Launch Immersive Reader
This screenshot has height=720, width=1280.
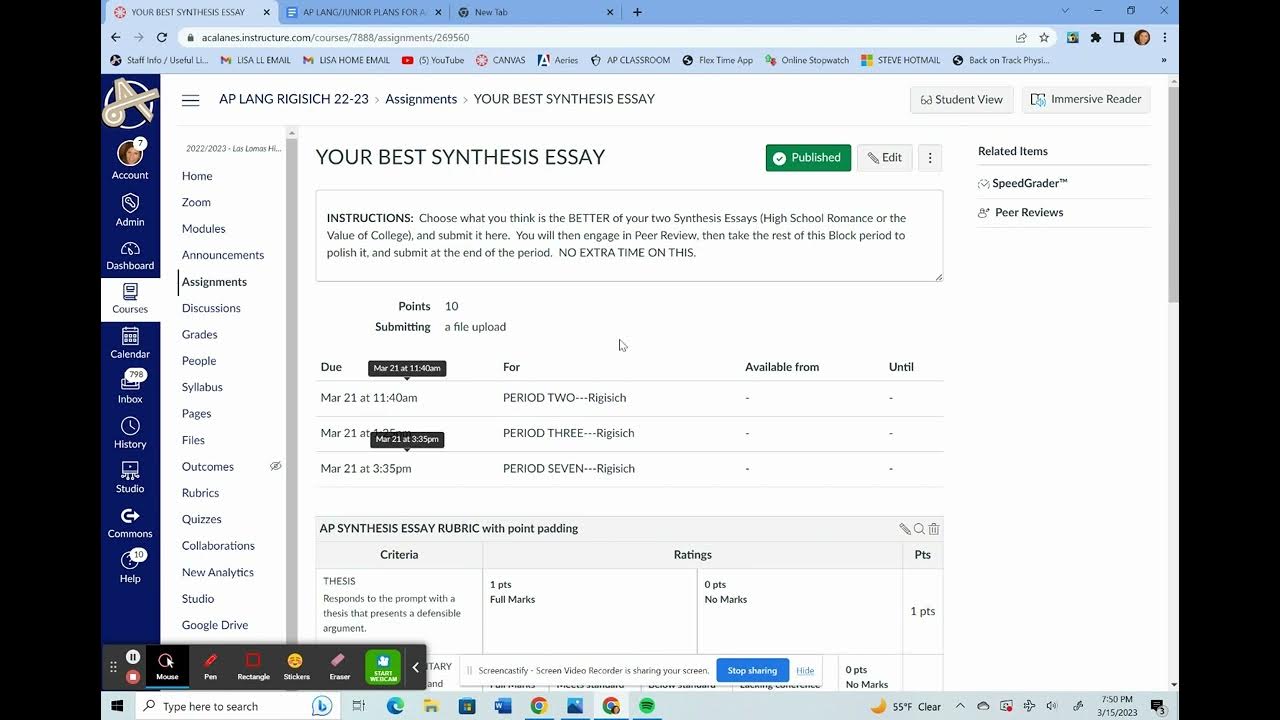pos(1086,100)
